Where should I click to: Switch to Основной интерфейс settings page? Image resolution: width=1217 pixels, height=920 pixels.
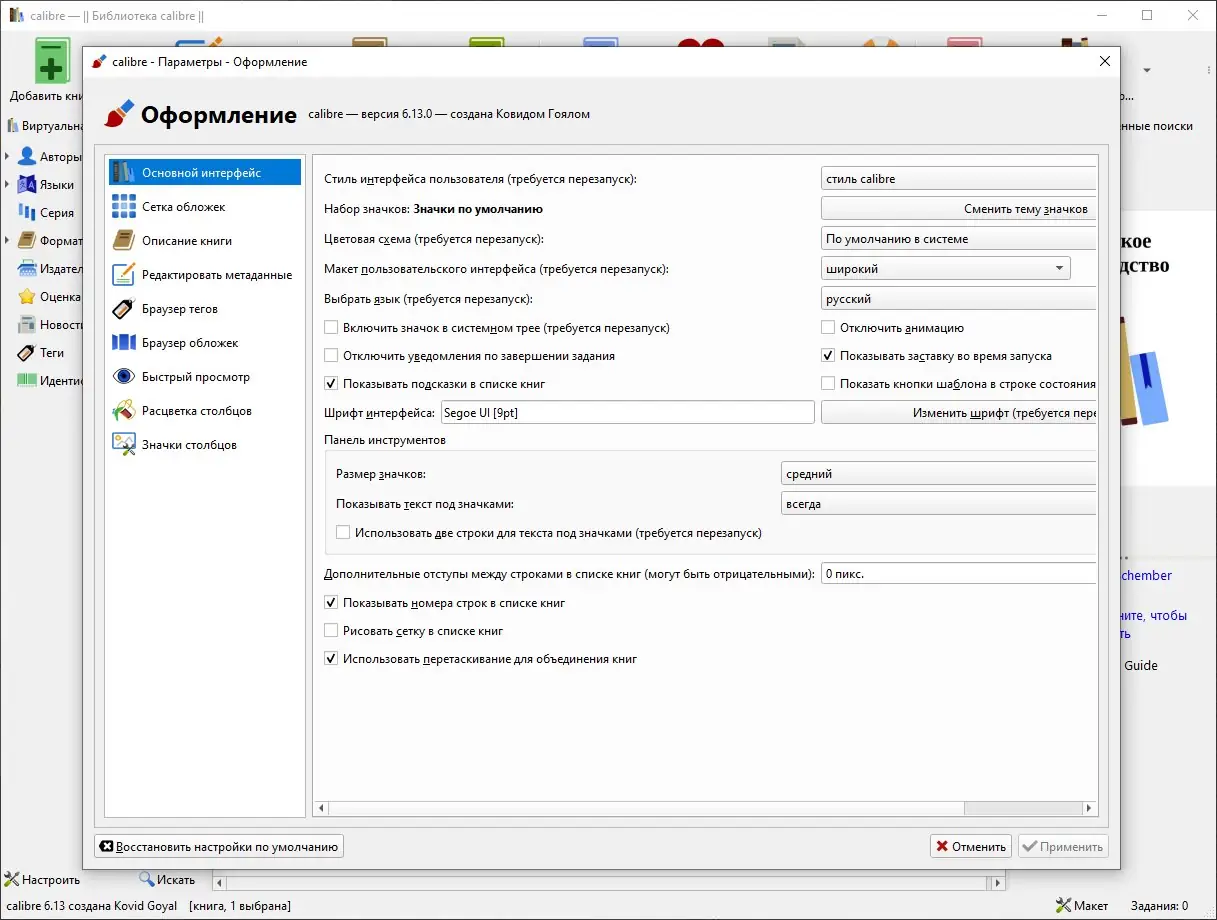tap(205, 172)
